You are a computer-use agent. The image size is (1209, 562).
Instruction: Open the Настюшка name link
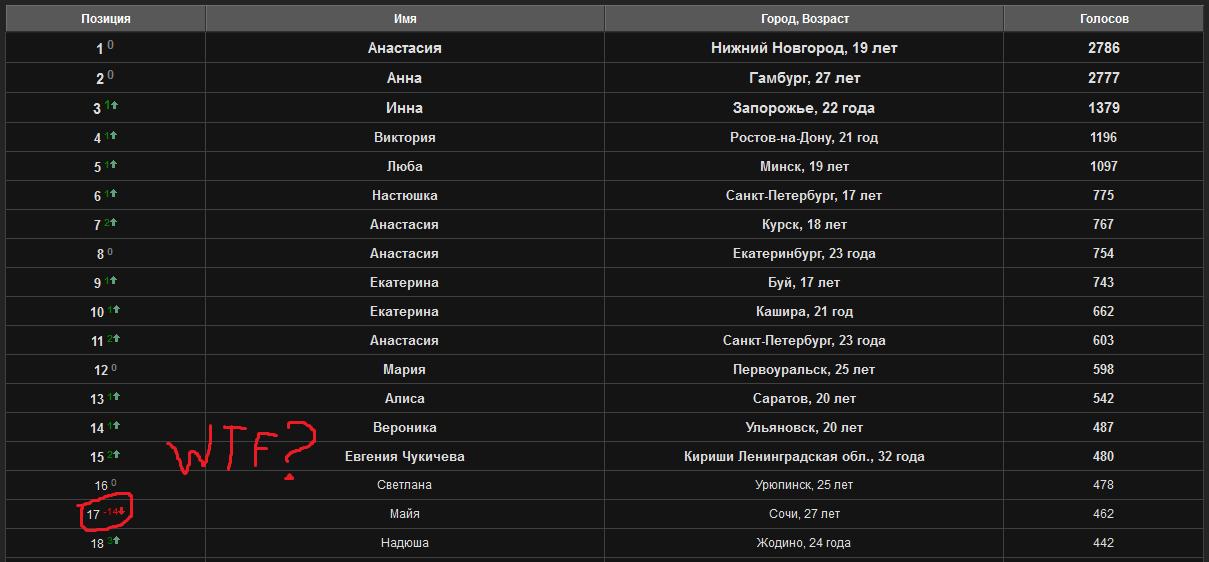coord(404,195)
